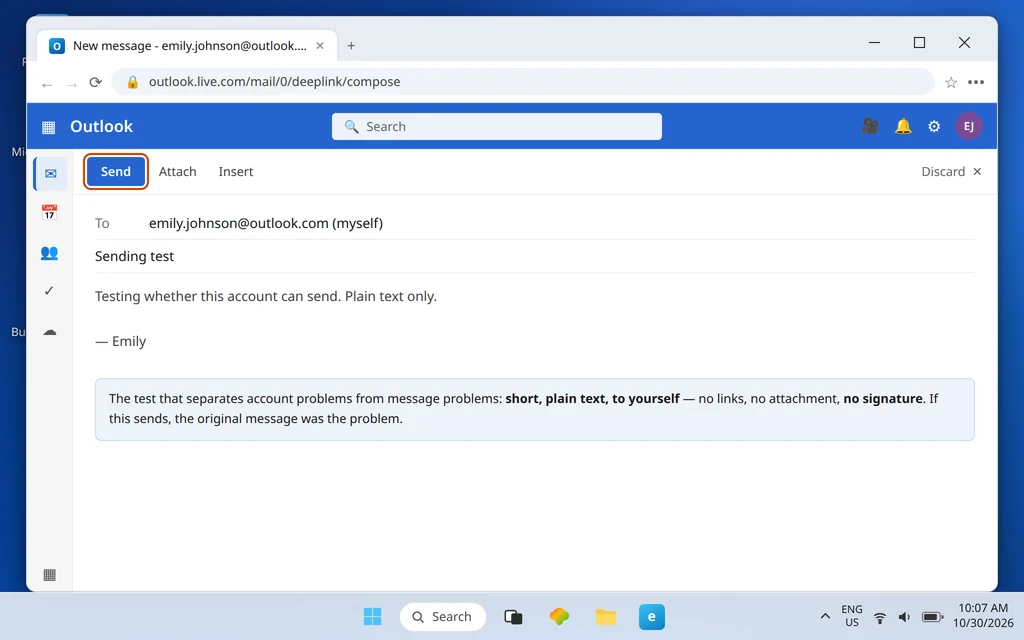Discard the draft message
The image size is (1024, 640).
point(943,171)
